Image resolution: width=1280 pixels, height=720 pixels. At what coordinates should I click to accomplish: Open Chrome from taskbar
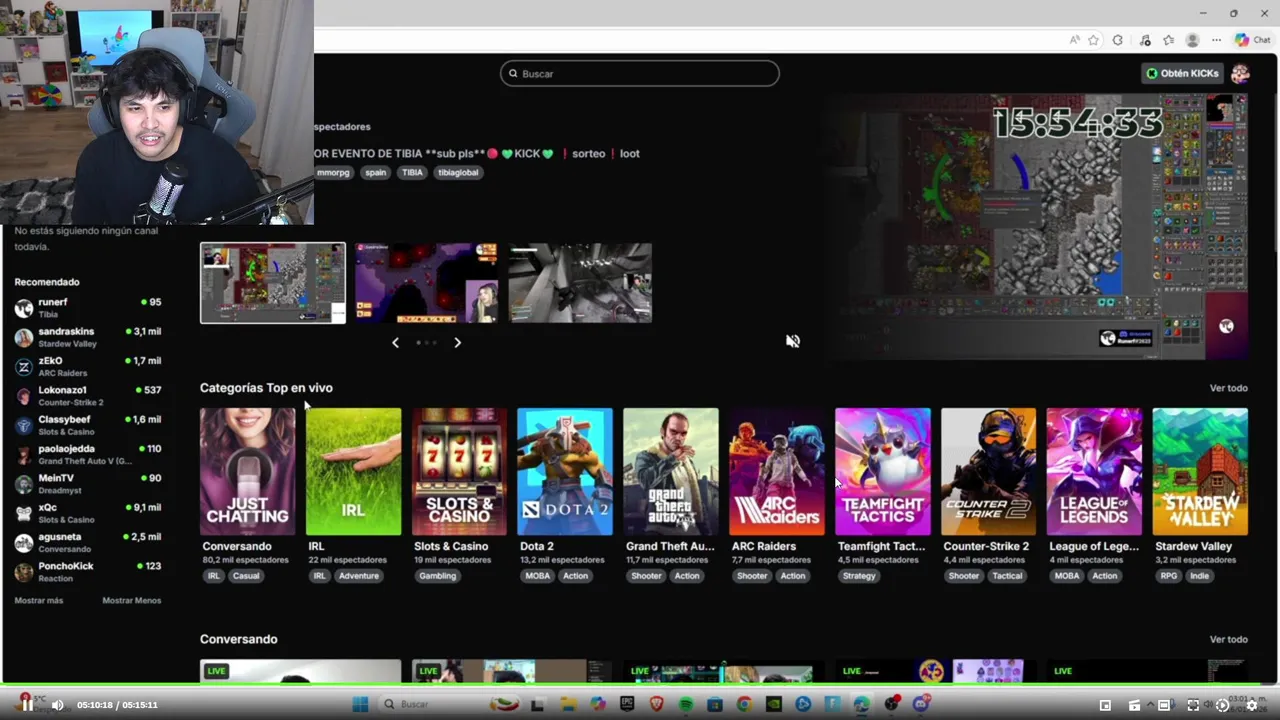[x=744, y=704]
